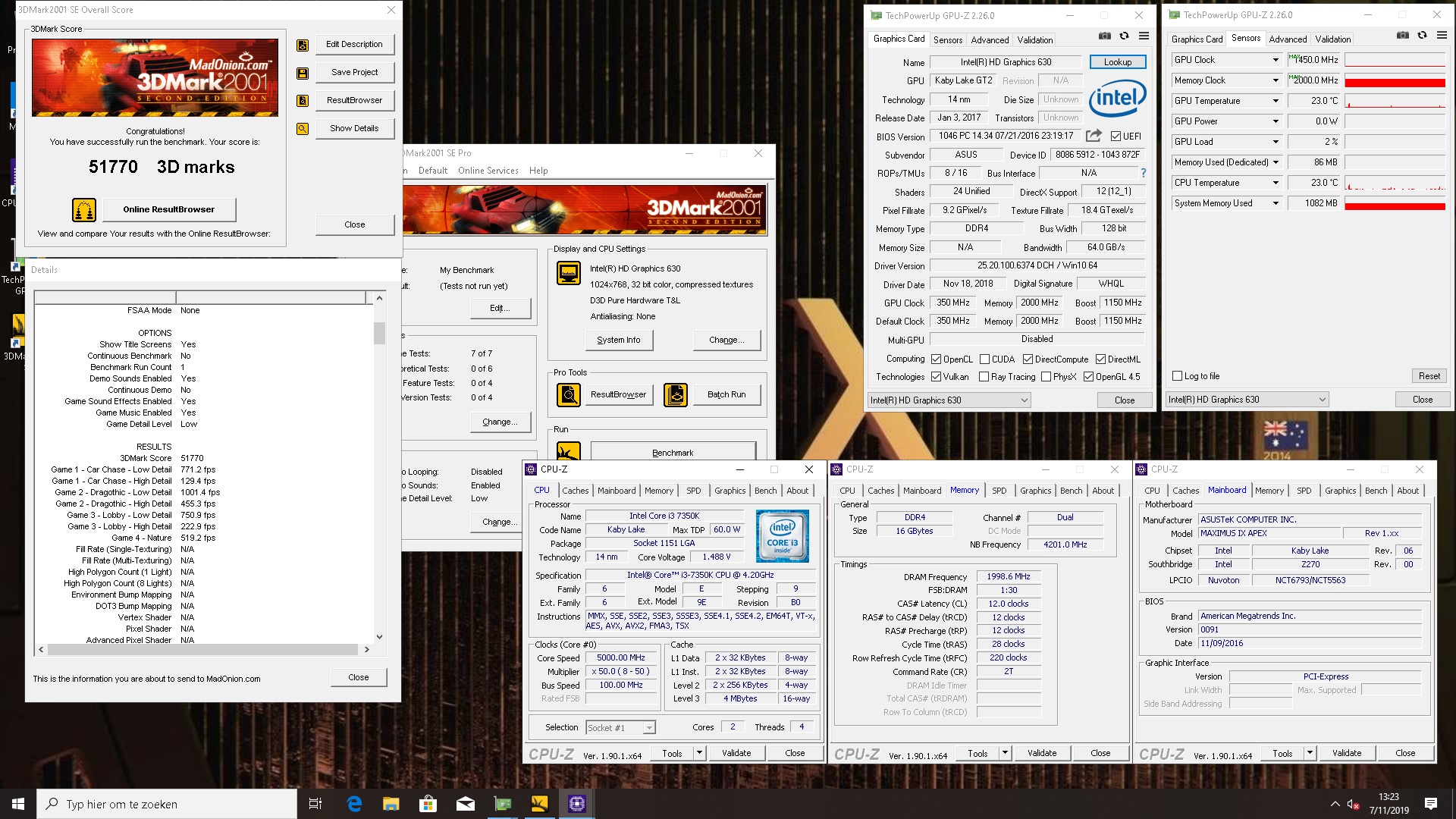Viewport: 1456px width, 819px height.
Task: Click Windows search box on taskbar
Action: (167, 804)
